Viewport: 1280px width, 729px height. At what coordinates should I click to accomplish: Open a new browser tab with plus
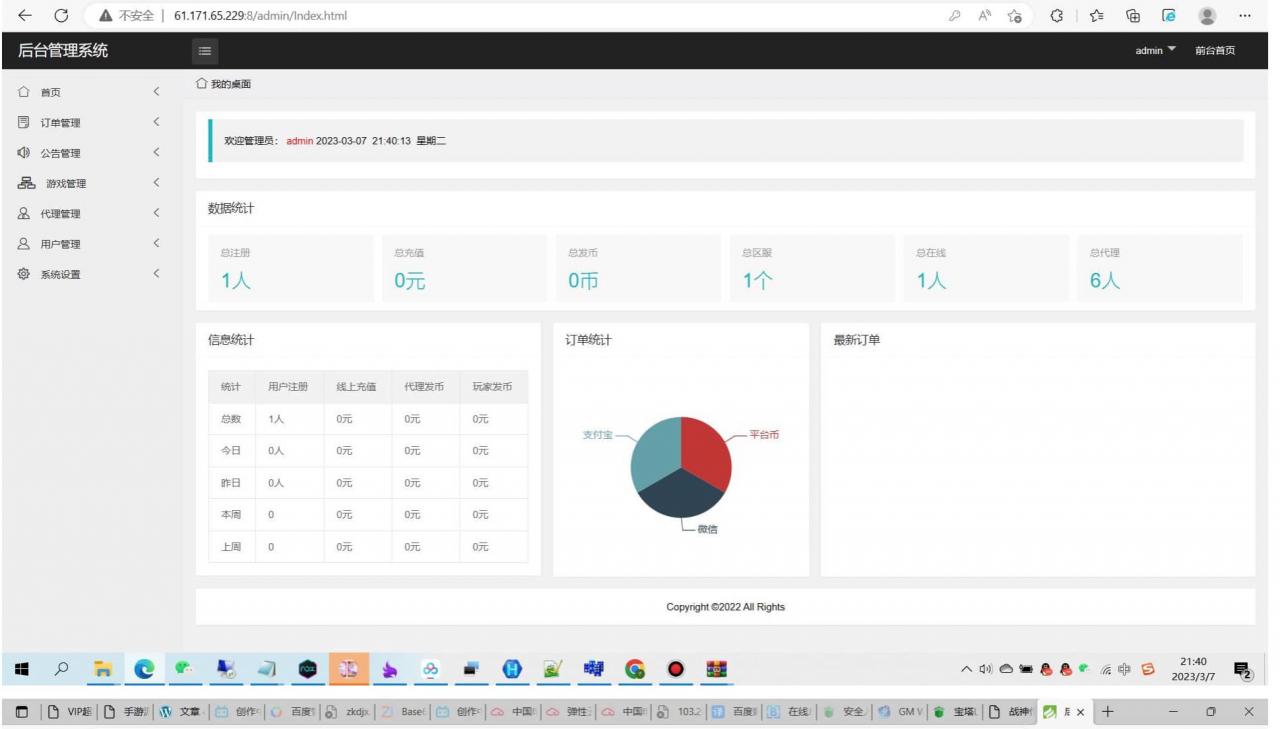[1107, 711]
